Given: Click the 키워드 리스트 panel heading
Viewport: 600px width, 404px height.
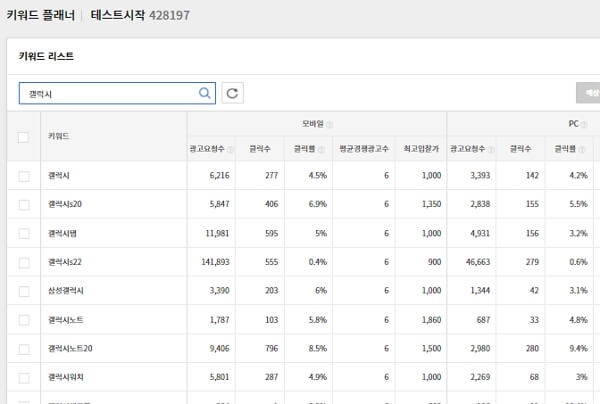Looking at the screenshot, I should 46,57.
